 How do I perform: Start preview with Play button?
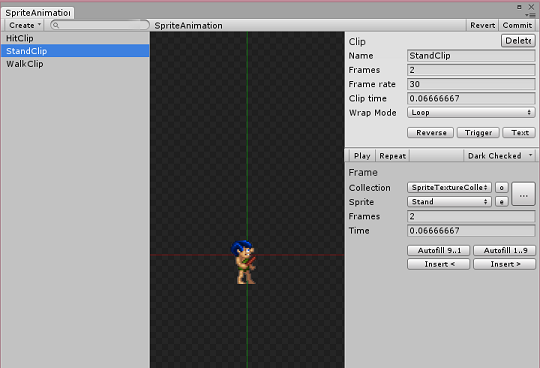[x=362, y=156]
